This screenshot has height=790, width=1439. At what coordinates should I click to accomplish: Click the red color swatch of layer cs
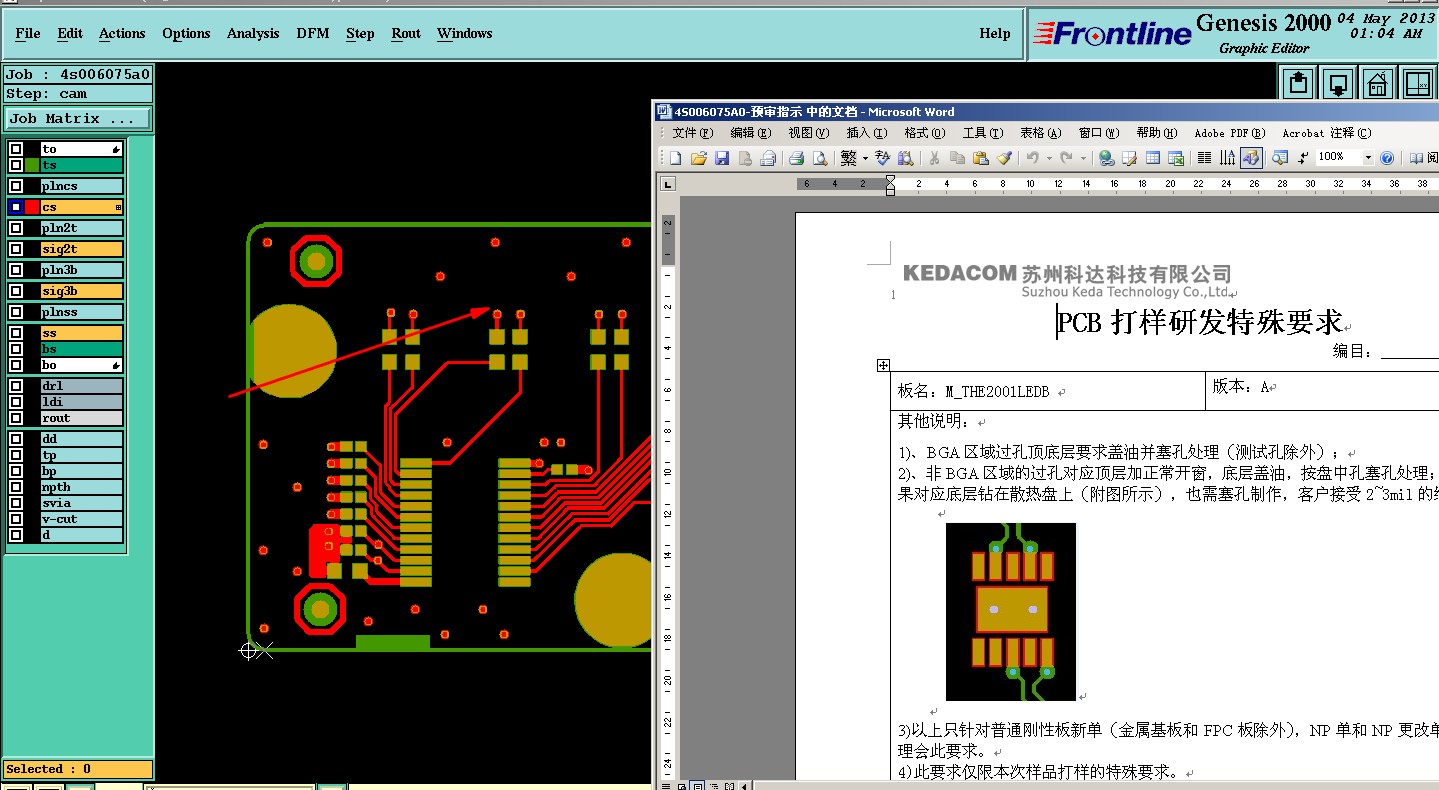[x=32, y=207]
